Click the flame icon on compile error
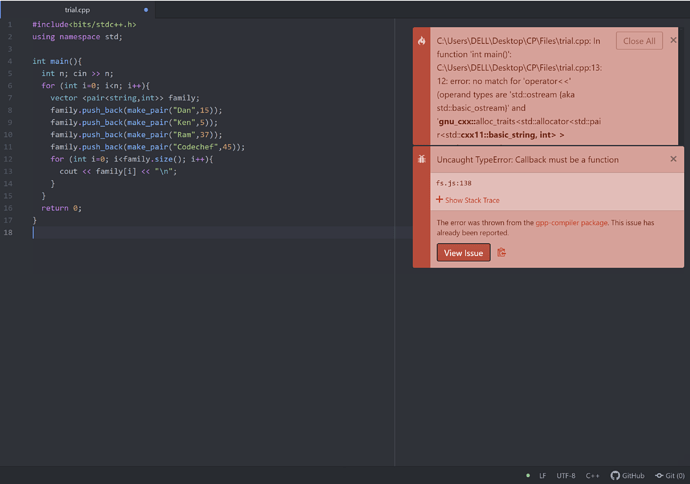This screenshot has width=690, height=484. [x=422, y=41]
